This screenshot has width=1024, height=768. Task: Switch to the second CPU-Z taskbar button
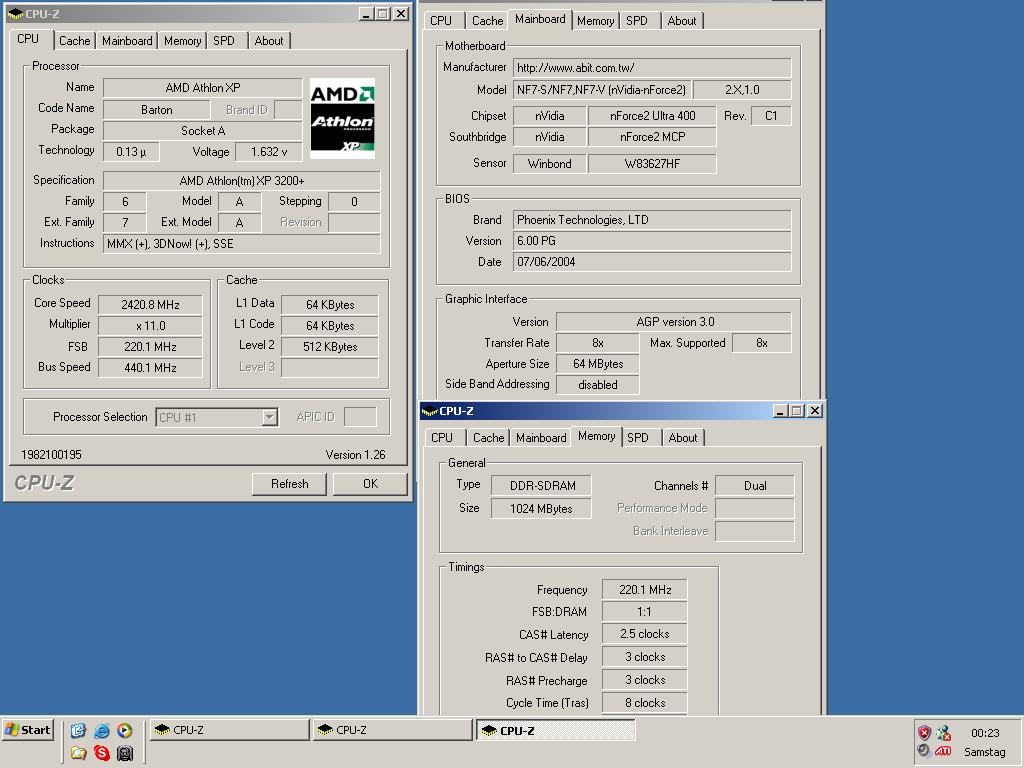392,730
